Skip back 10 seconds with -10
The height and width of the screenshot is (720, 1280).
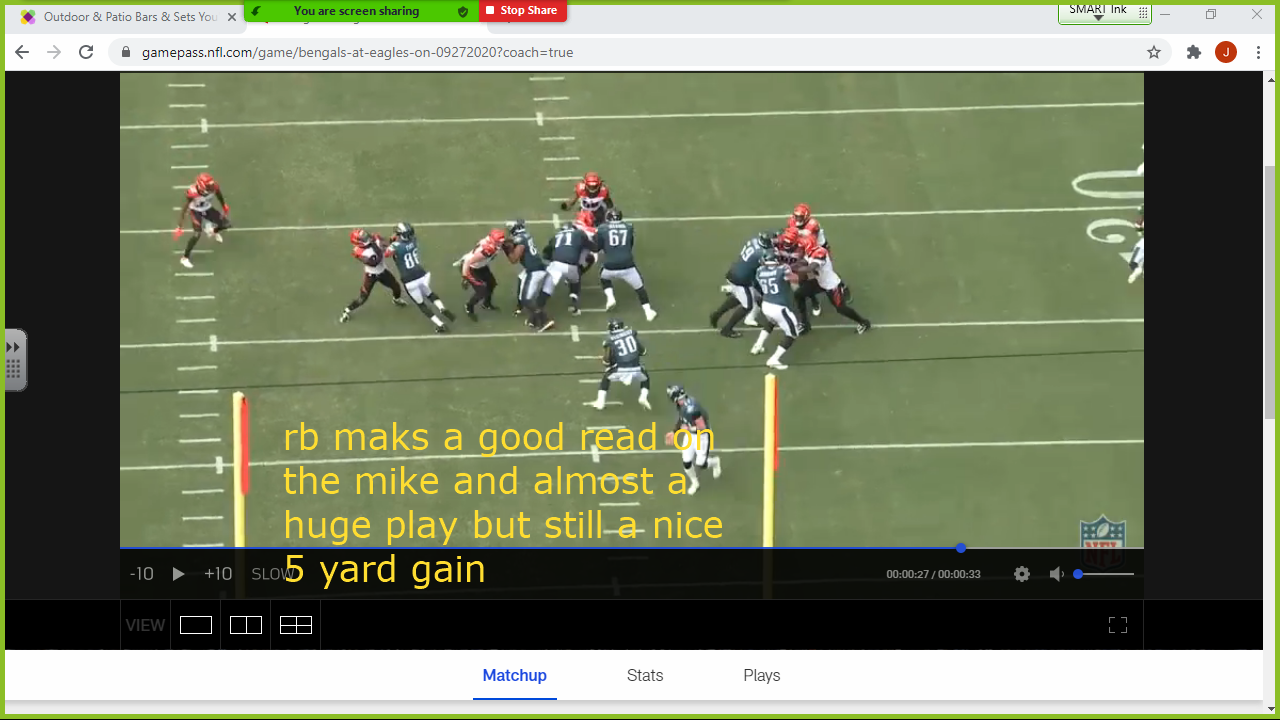click(x=140, y=573)
